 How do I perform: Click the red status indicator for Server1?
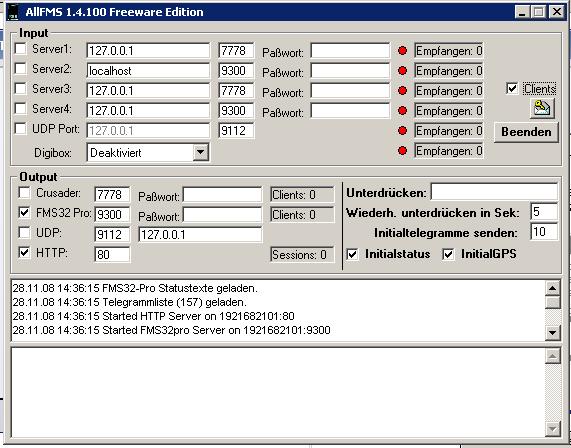coord(402,51)
